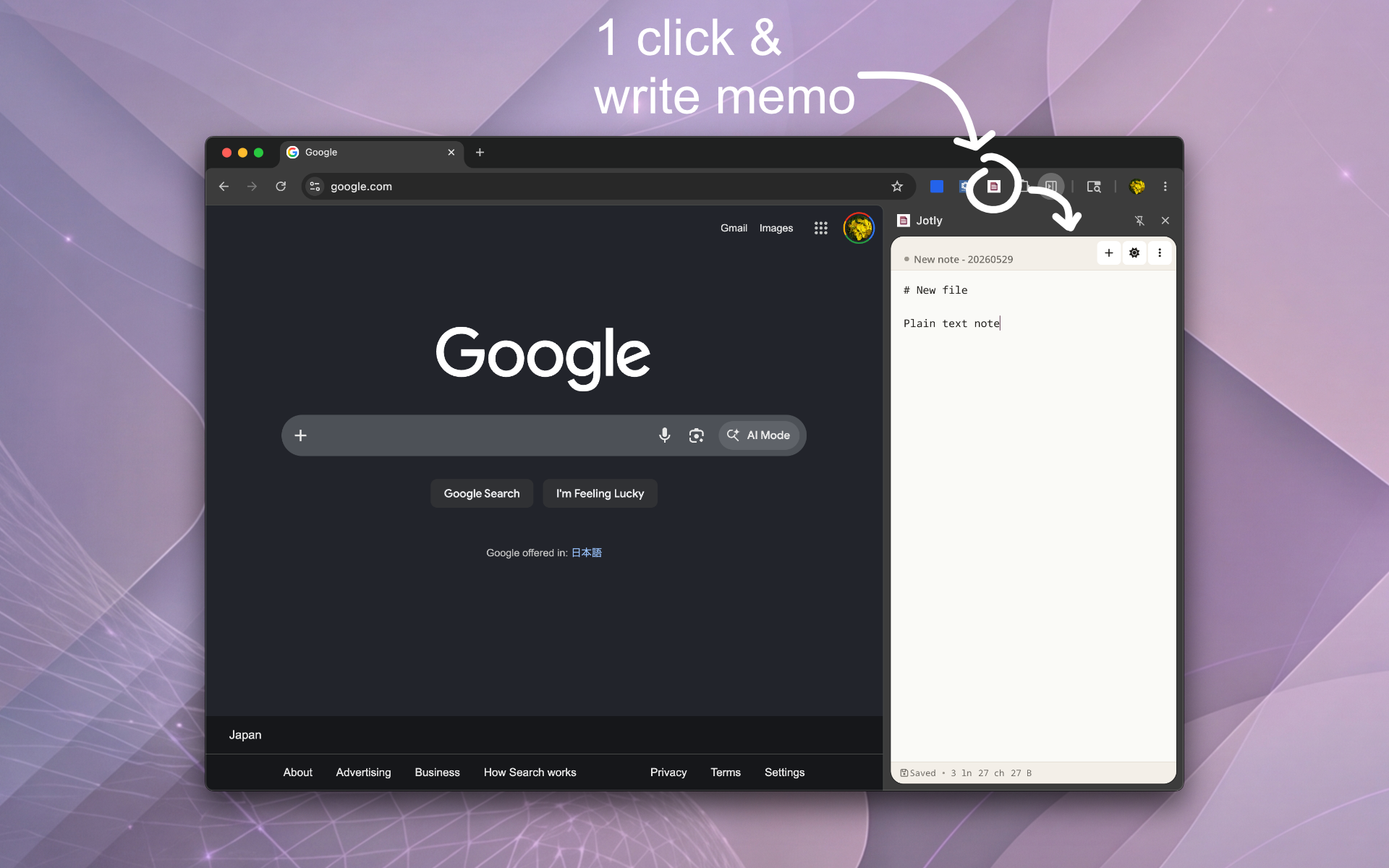Click the Google Search button
The width and height of the screenshot is (1389, 868).
pos(482,493)
